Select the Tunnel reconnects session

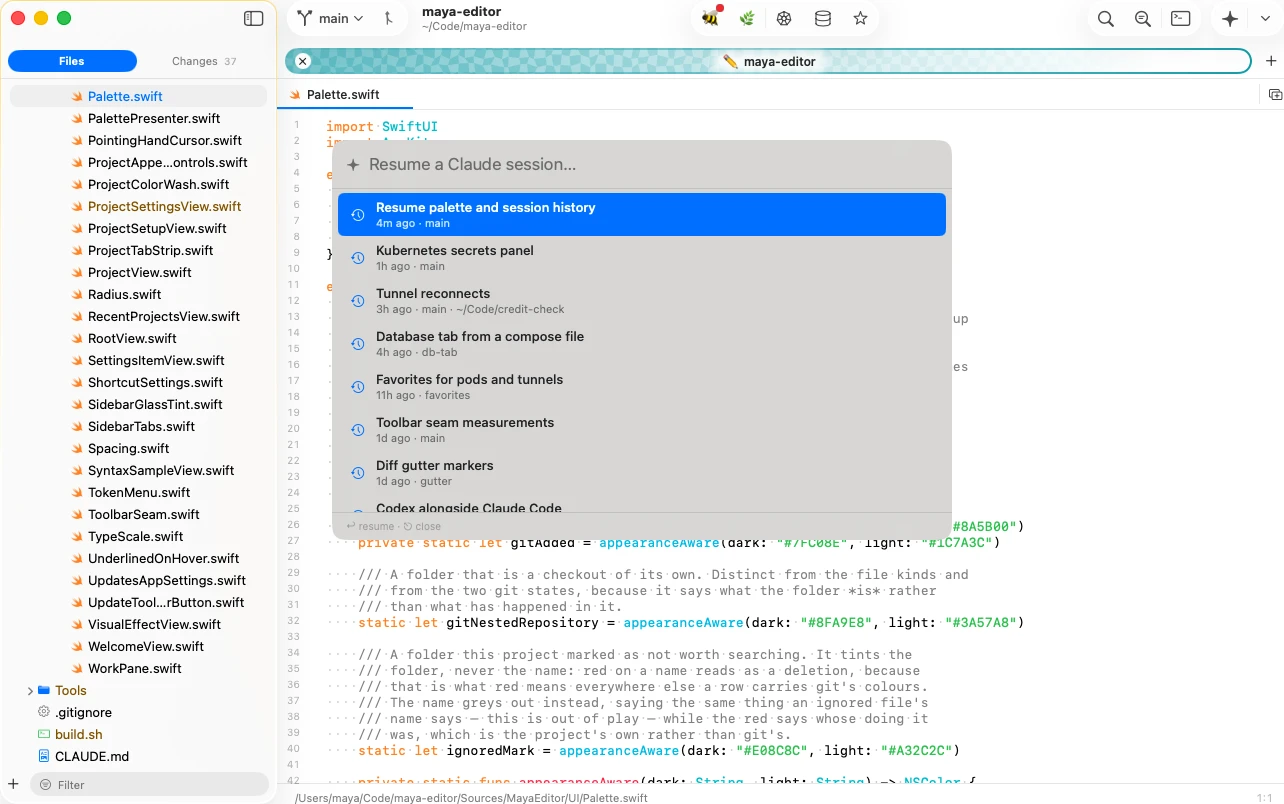(x=642, y=301)
